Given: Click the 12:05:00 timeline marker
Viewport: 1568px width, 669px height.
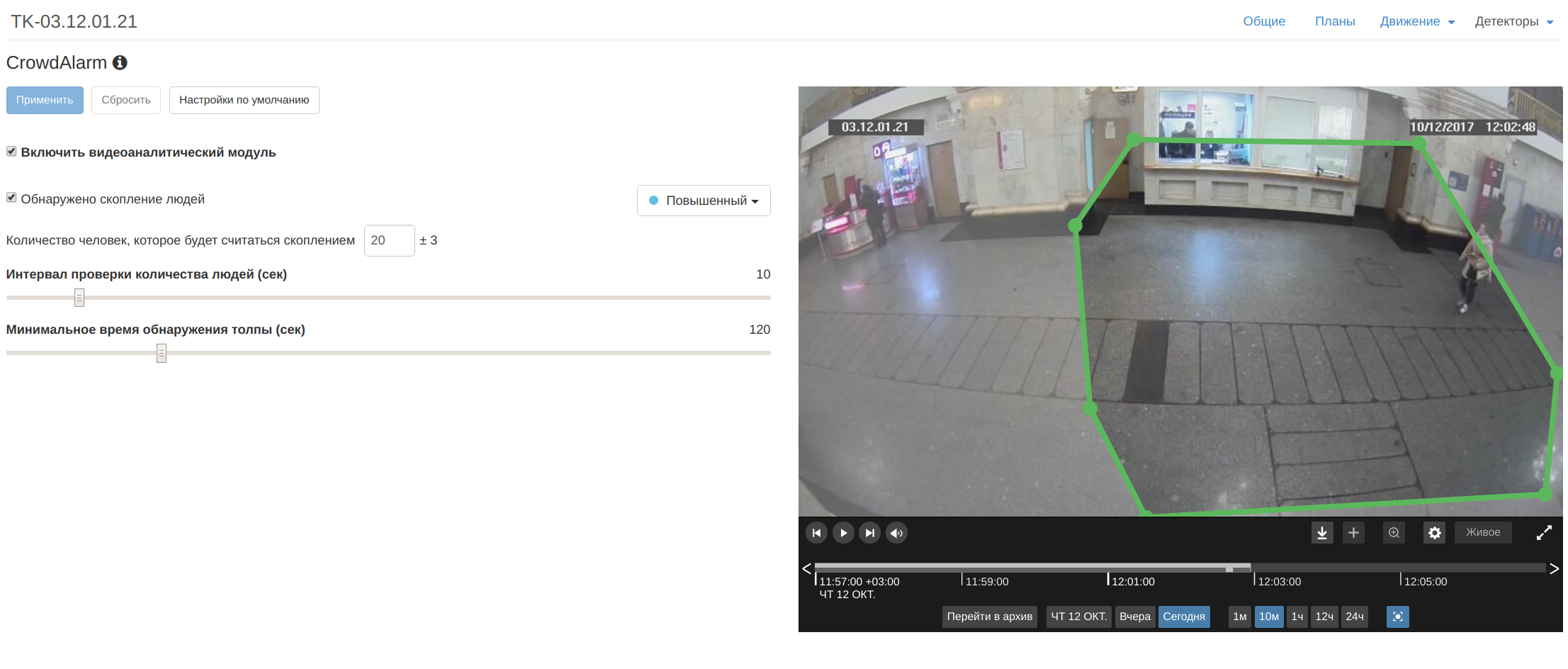Looking at the screenshot, I should [x=1426, y=581].
